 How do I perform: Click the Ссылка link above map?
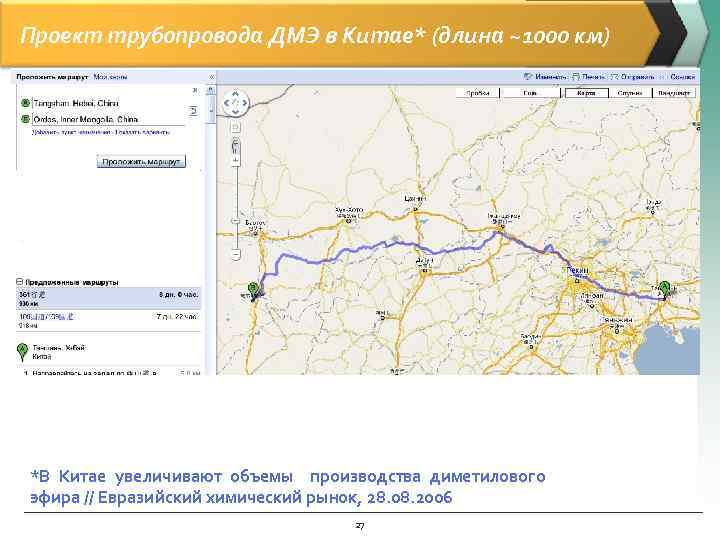click(x=682, y=77)
